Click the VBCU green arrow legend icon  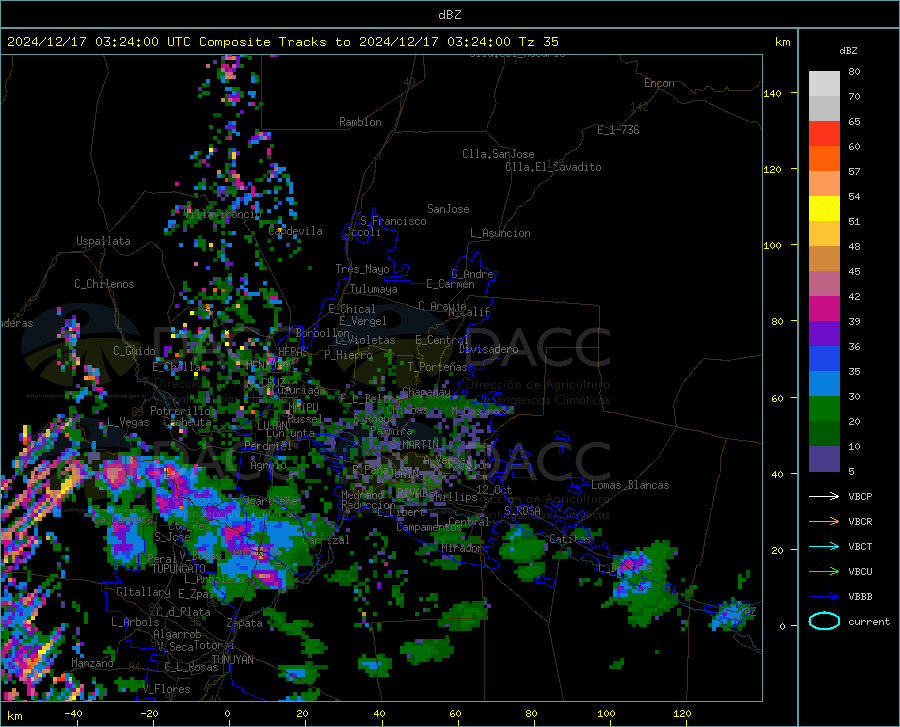click(x=824, y=572)
